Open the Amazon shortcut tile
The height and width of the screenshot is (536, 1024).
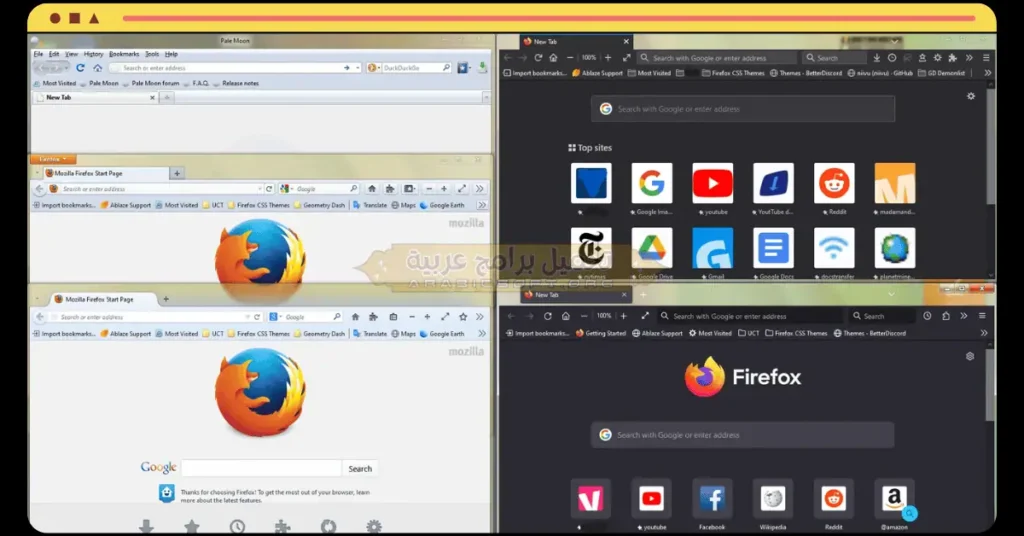894,498
